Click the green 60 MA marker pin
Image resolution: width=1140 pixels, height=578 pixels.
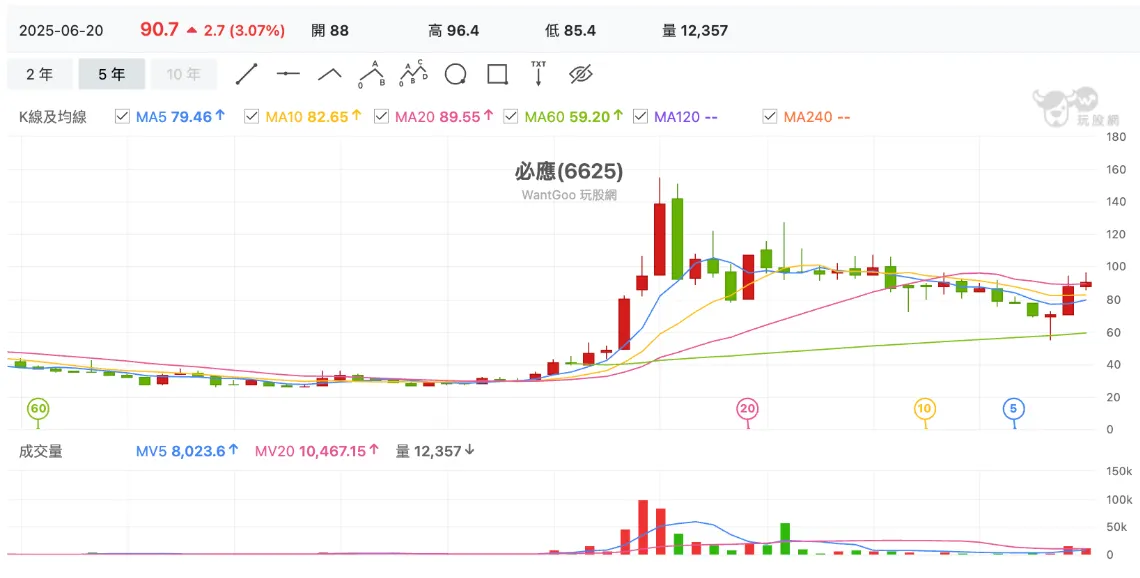pyautogui.click(x=38, y=409)
